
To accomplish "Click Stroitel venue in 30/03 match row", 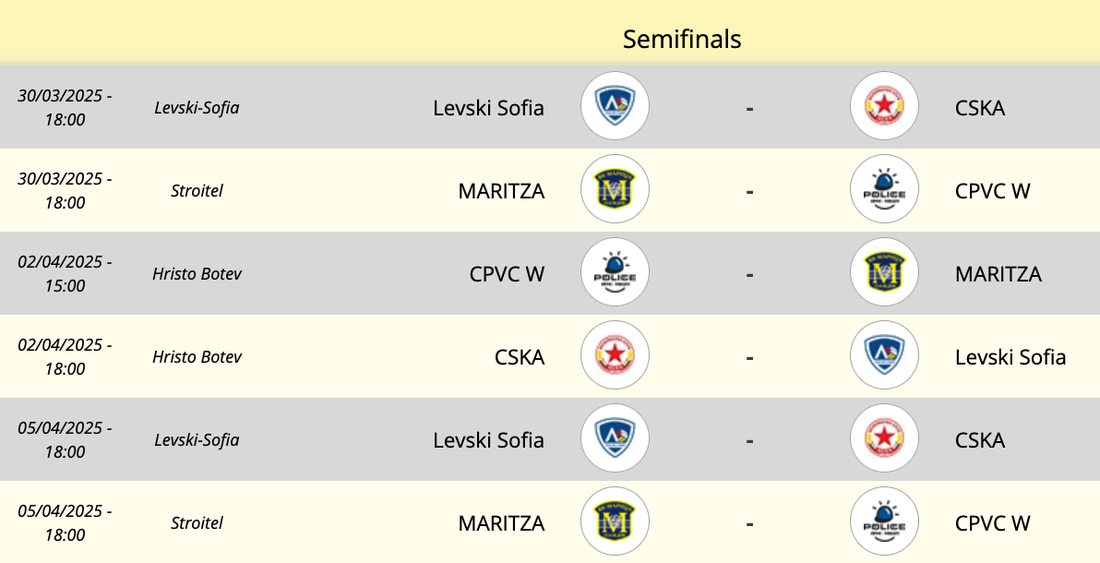I will click(197, 190).
